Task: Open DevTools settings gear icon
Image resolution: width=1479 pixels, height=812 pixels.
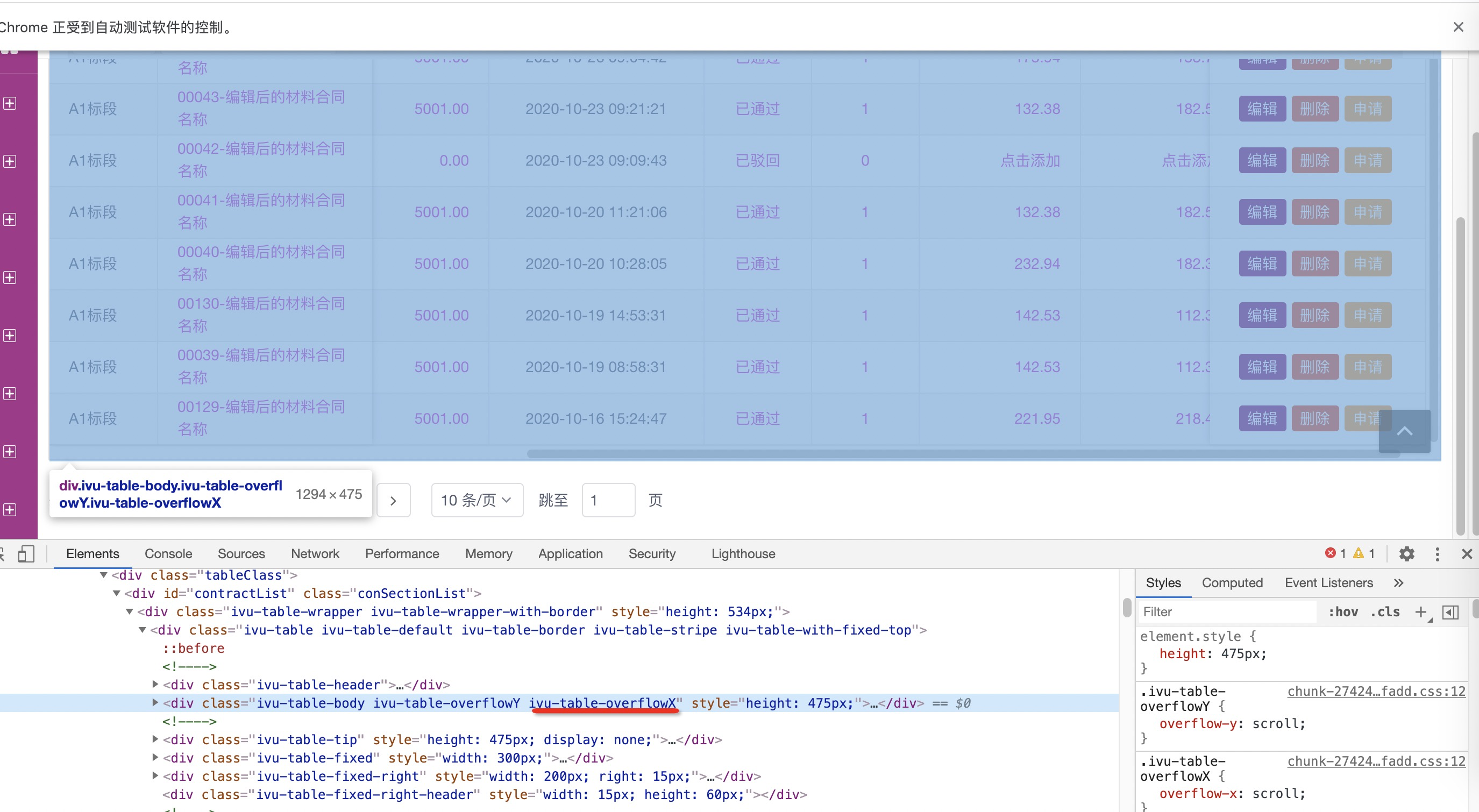Action: click(1406, 553)
